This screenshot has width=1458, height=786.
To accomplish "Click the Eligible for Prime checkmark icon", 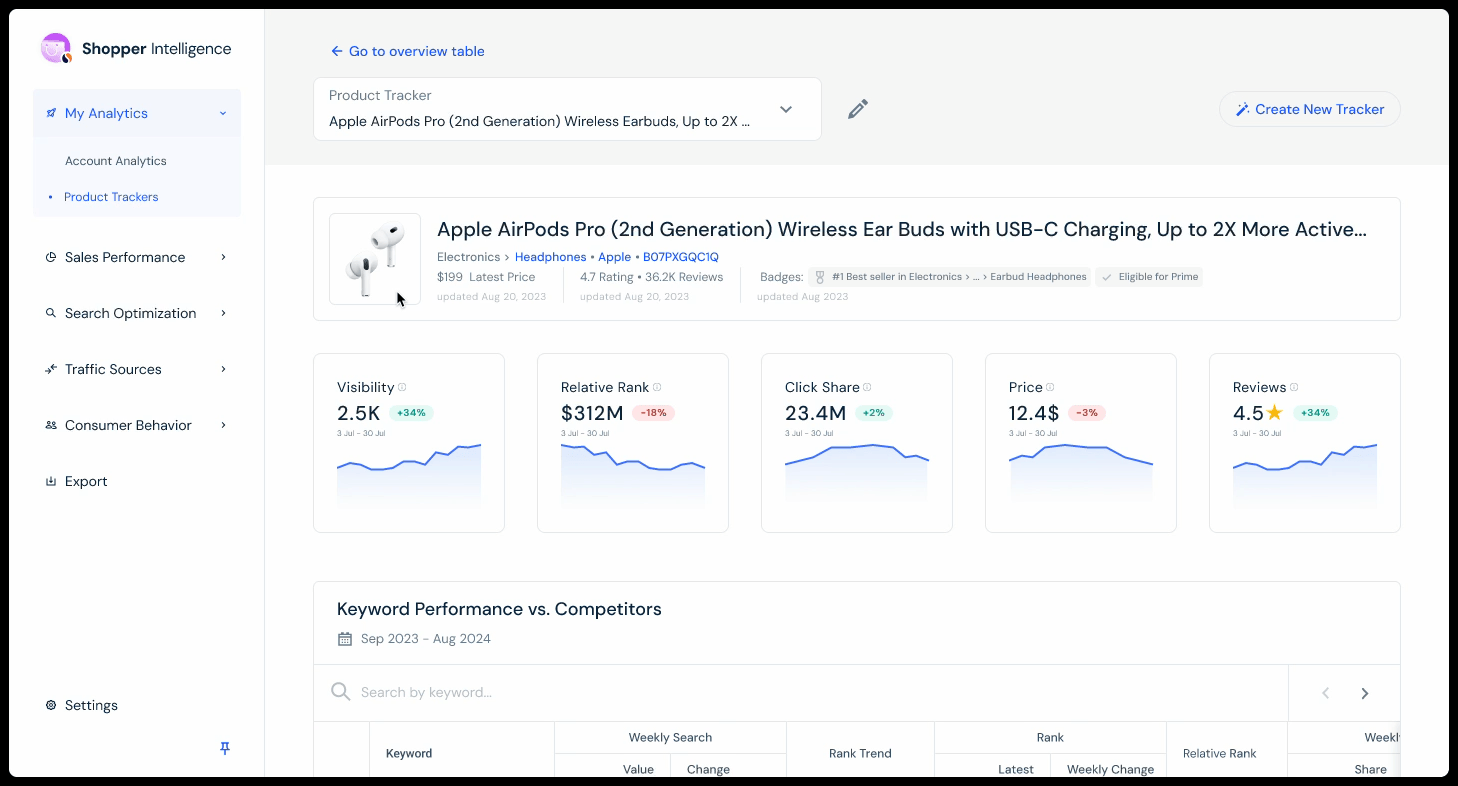I will [x=1106, y=277].
